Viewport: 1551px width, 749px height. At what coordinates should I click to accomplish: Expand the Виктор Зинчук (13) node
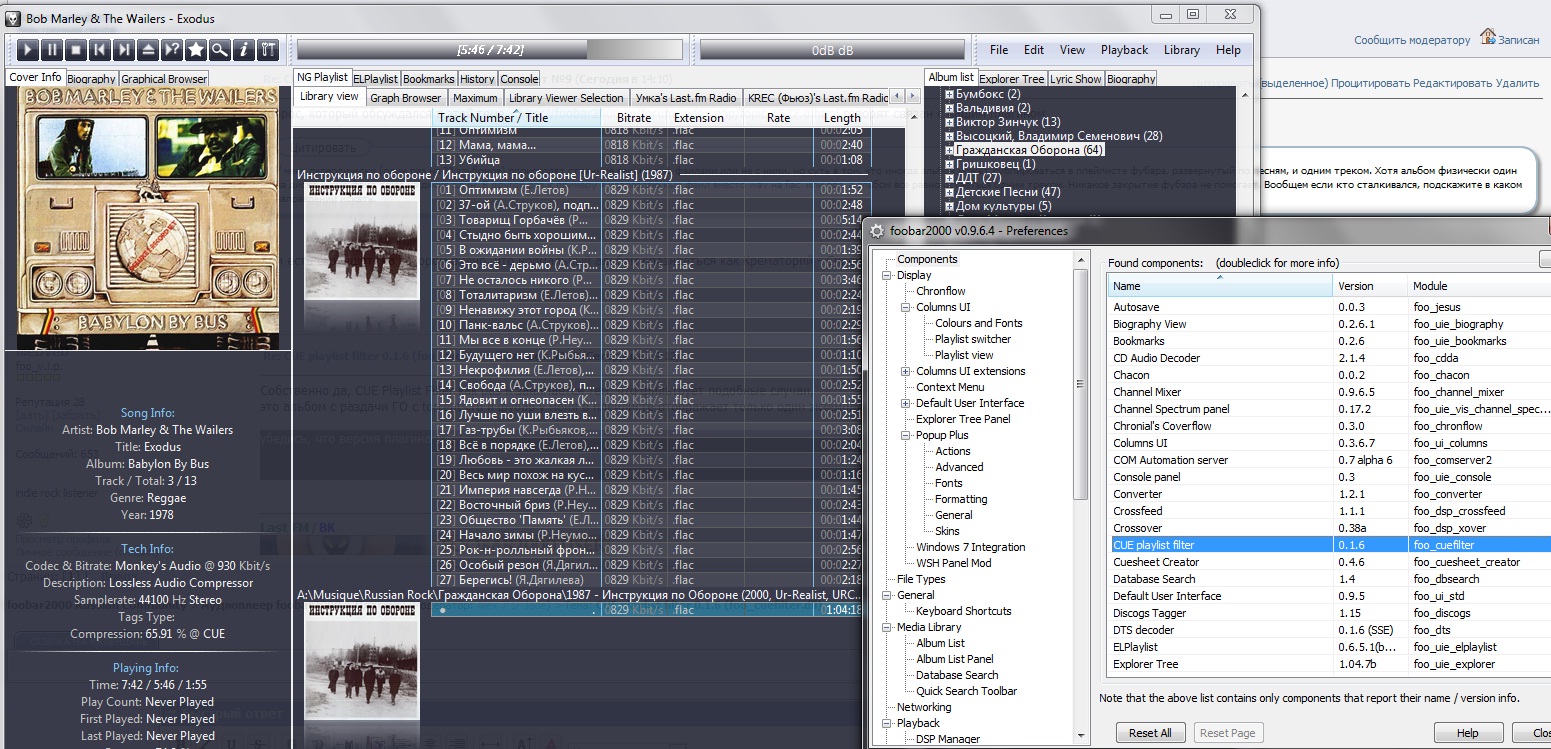tap(949, 122)
